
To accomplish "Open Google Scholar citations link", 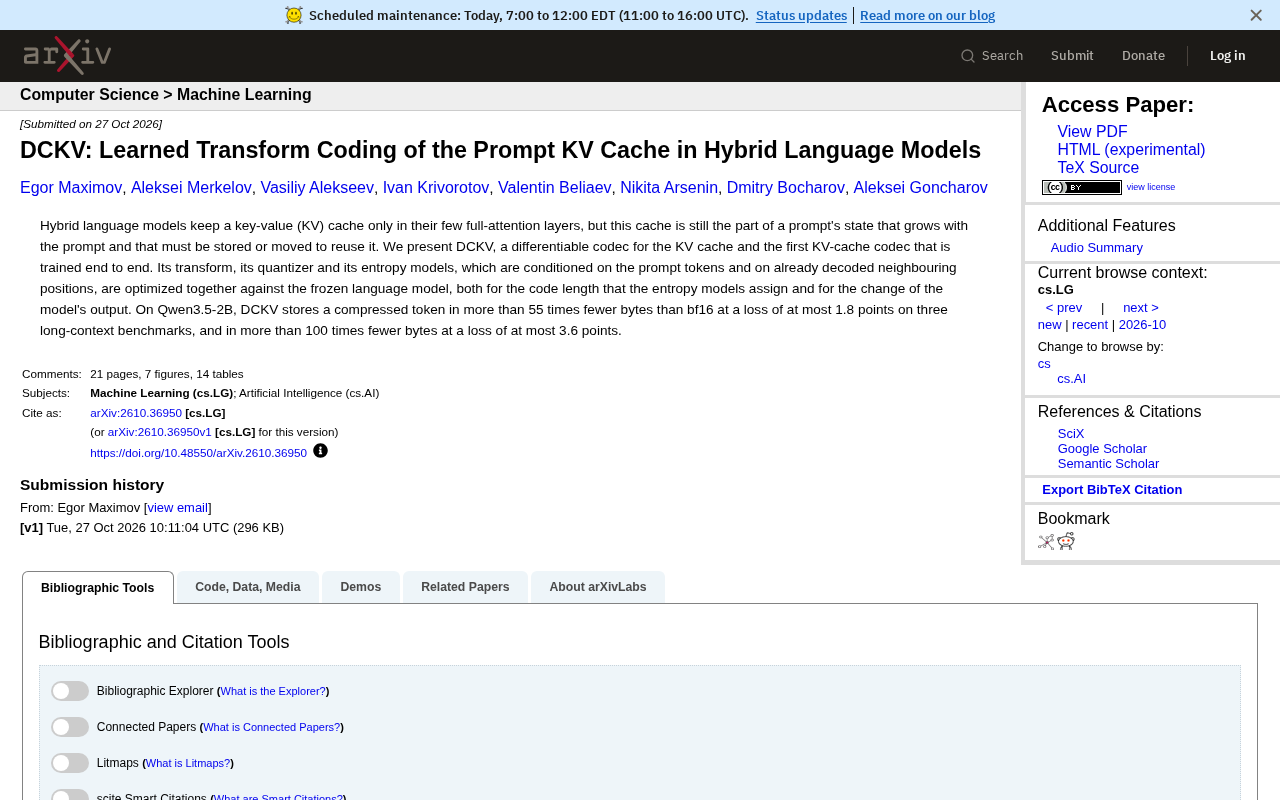I will tap(1102, 449).
